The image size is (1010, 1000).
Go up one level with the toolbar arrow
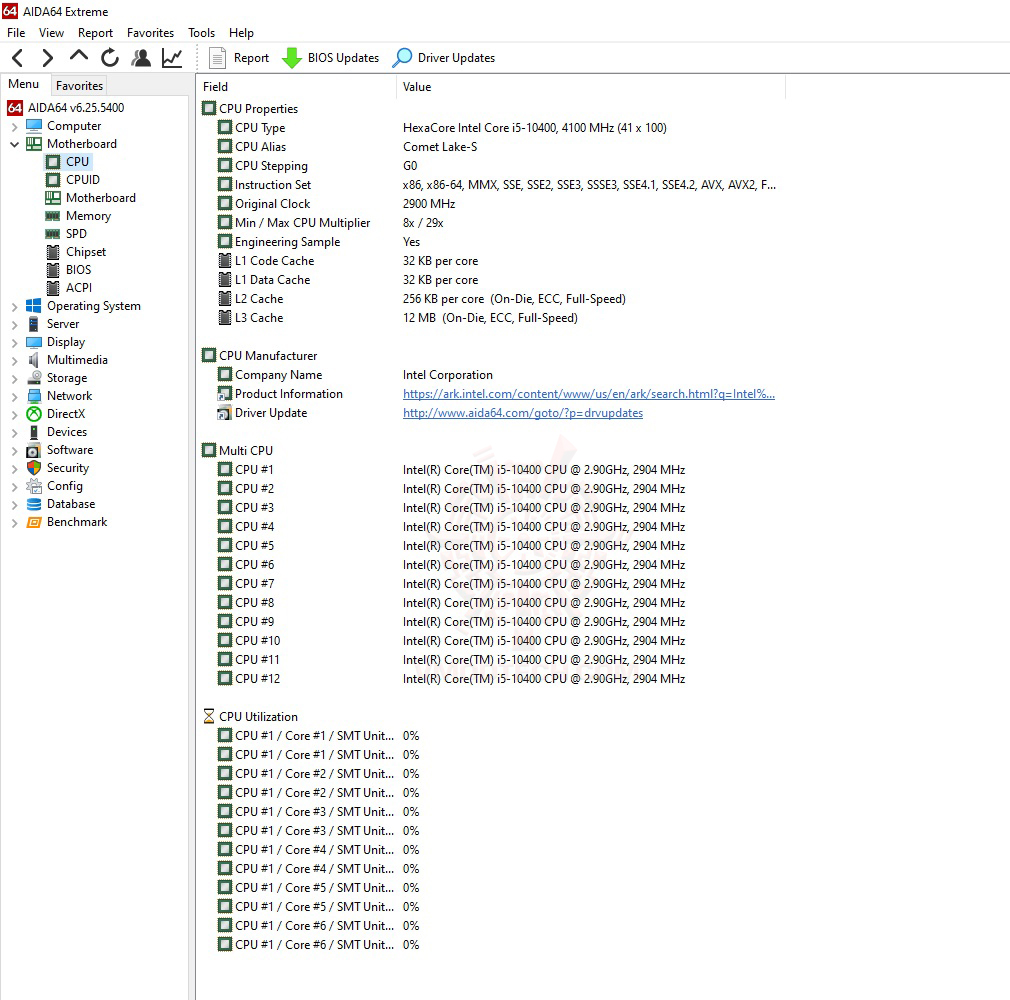tap(79, 57)
